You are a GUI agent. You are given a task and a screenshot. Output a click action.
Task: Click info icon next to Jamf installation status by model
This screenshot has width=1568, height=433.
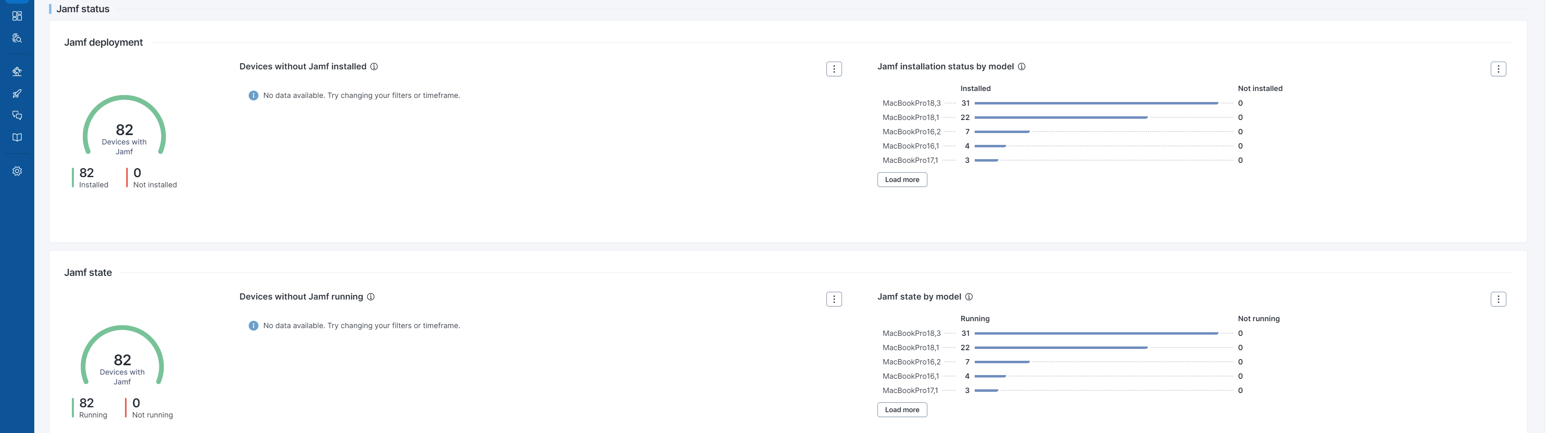coord(1021,67)
